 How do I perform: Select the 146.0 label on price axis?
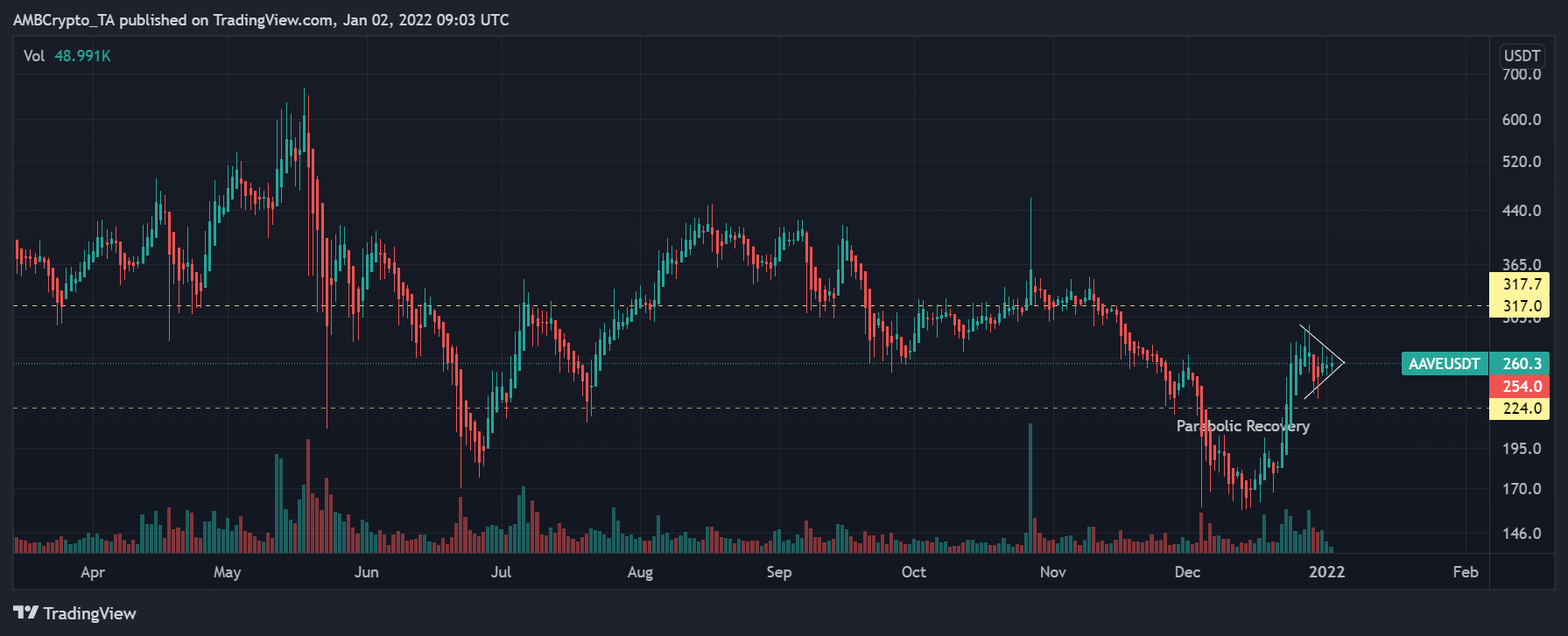click(x=1522, y=534)
